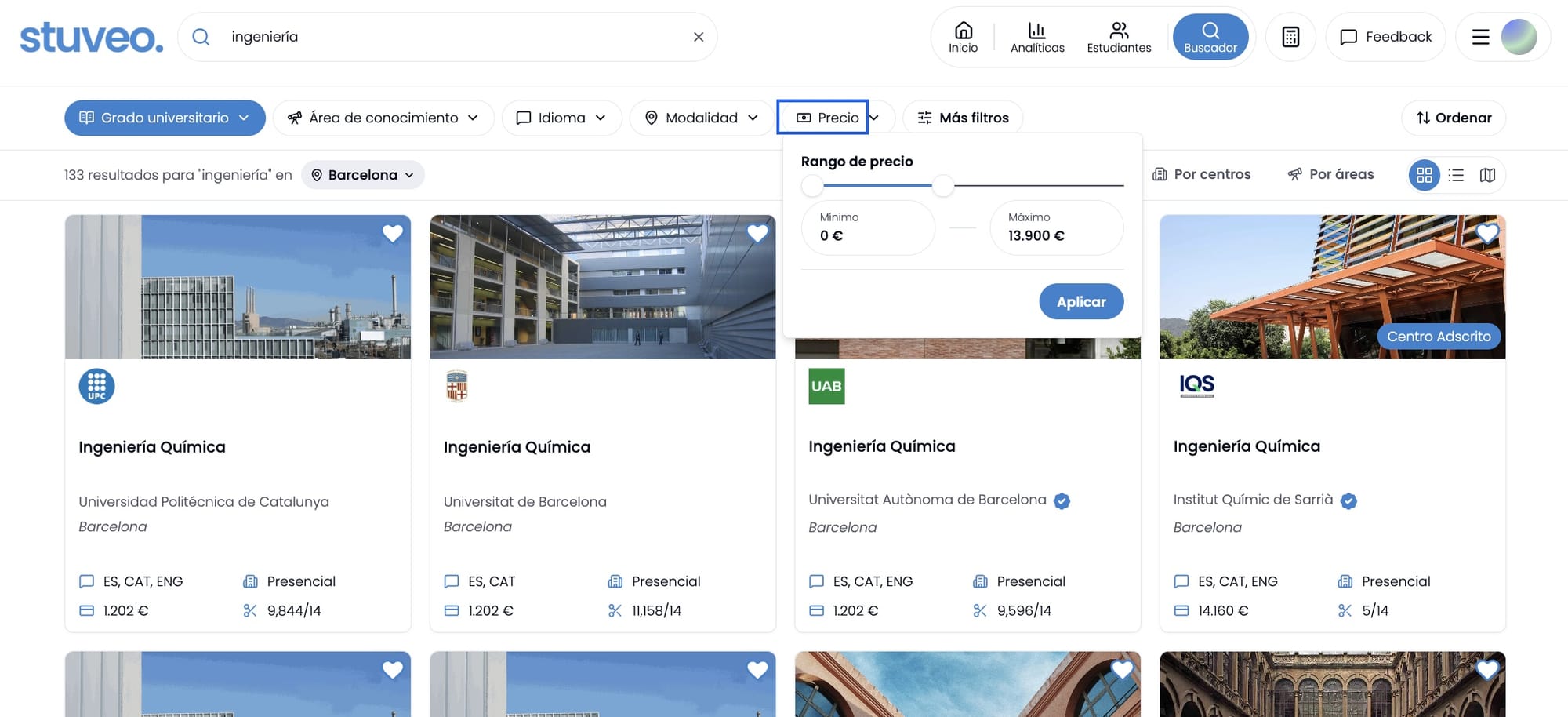Open the Analíticas tab
1568x717 pixels.
coord(1037,37)
